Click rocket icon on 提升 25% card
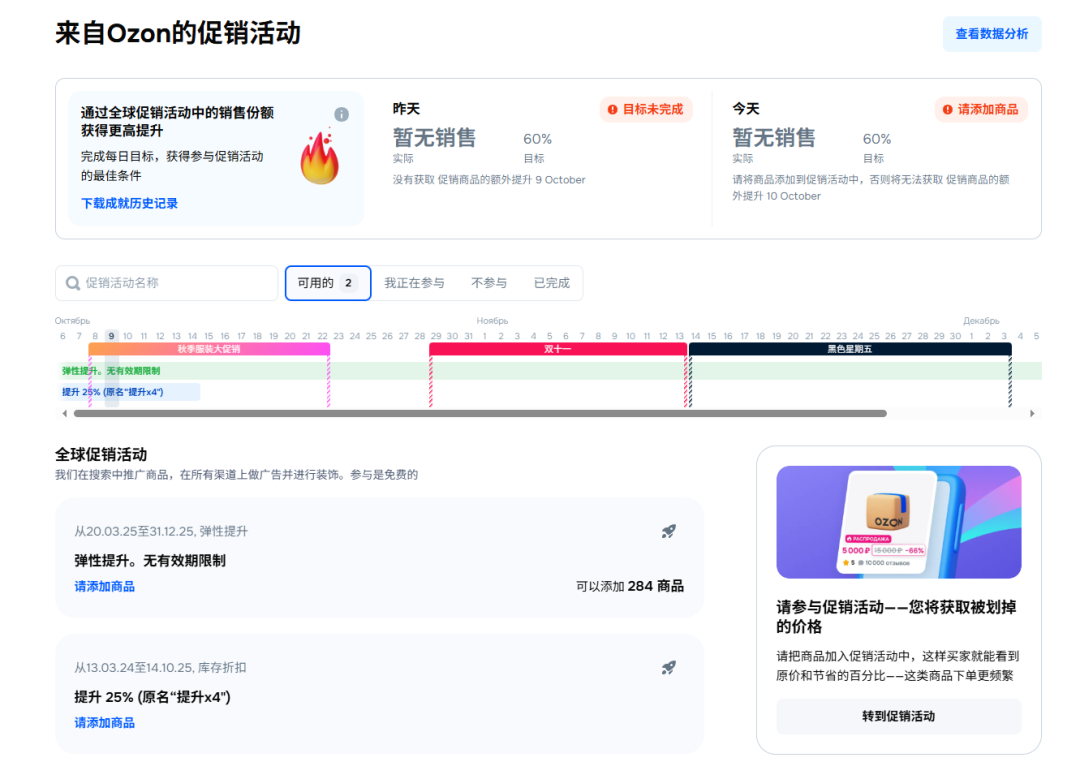 tap(669, 668)
